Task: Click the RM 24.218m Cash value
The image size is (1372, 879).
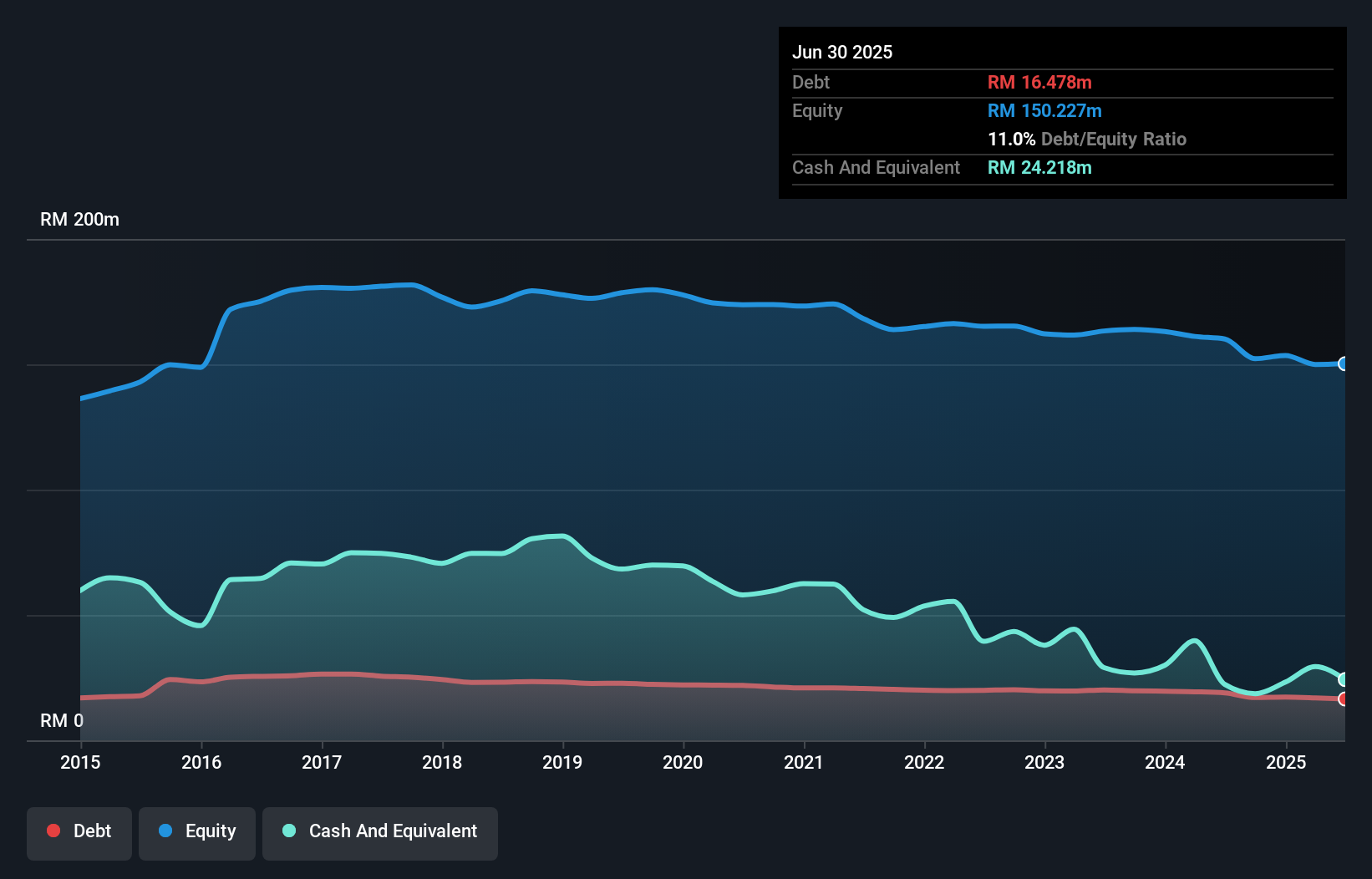Action: (x=1040, y=167)
